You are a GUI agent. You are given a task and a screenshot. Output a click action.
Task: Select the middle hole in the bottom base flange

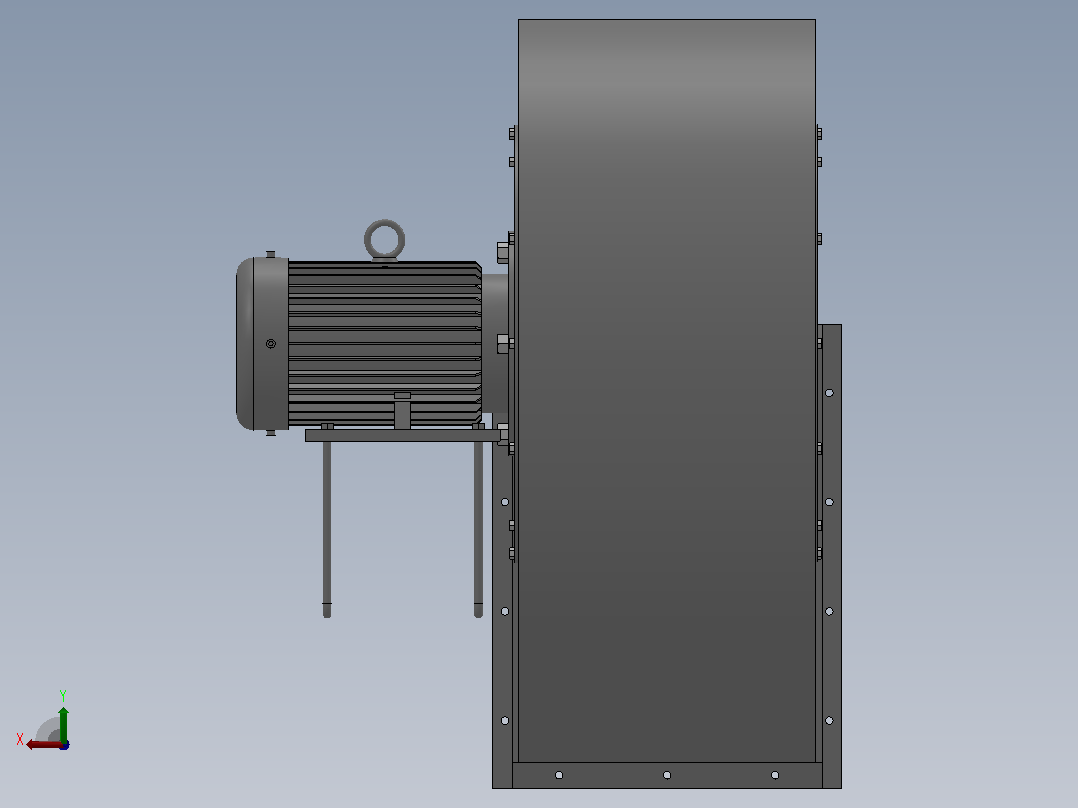point(667,775)
